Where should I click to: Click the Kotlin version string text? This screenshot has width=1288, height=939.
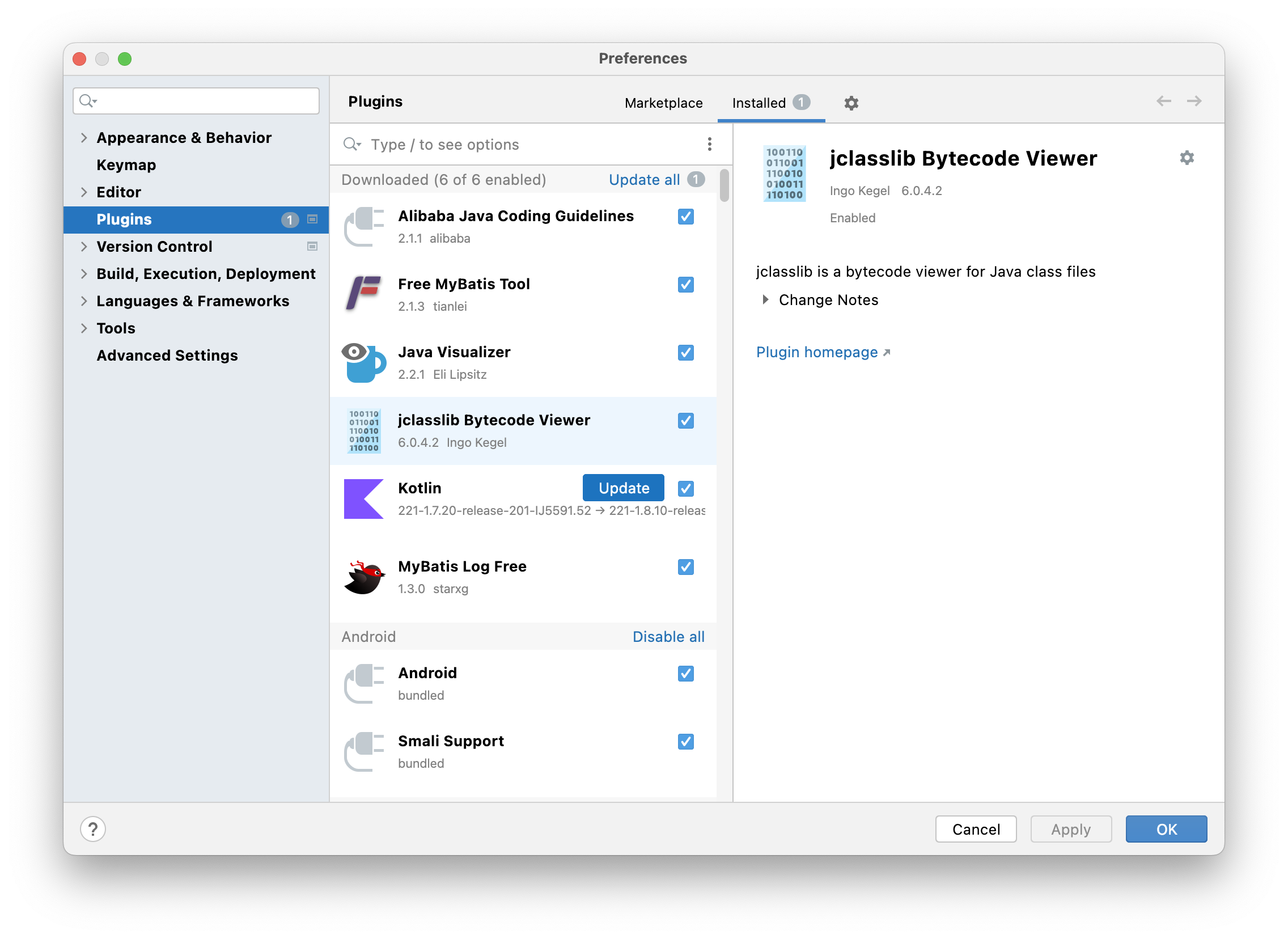pyautogui.click(x=551, y=510)
